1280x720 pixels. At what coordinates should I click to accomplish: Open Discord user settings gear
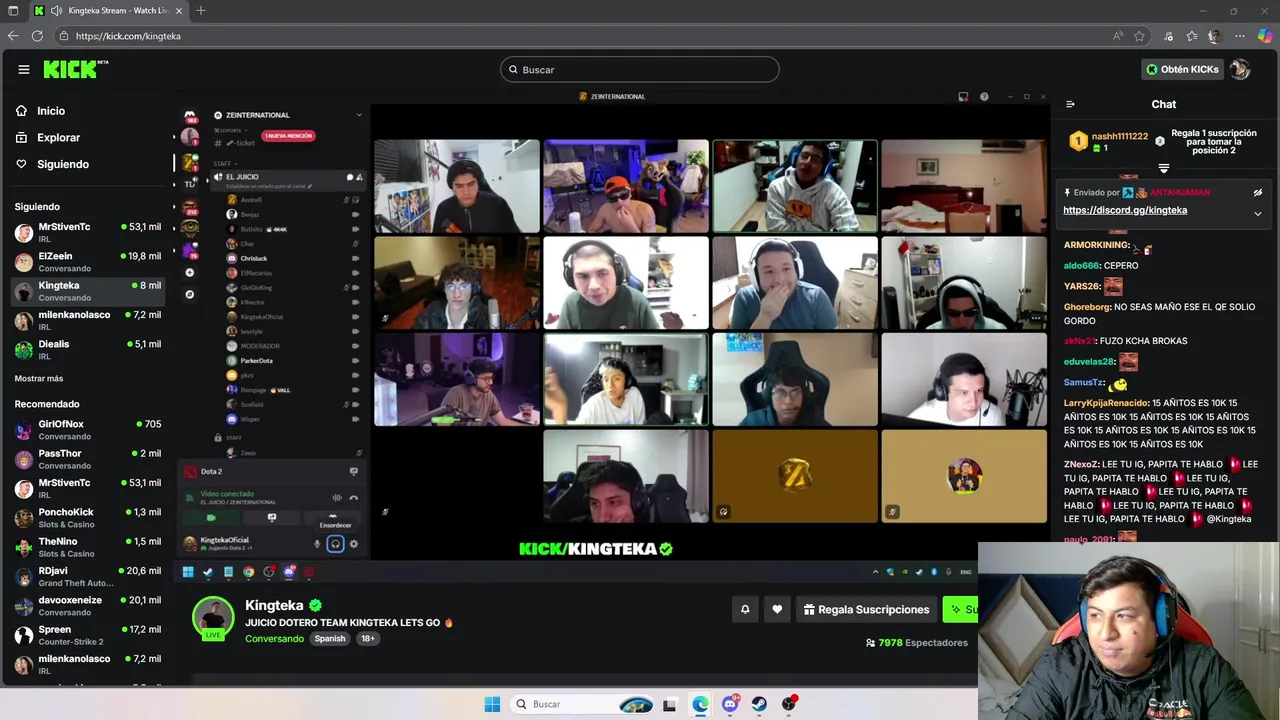(353, 544)
